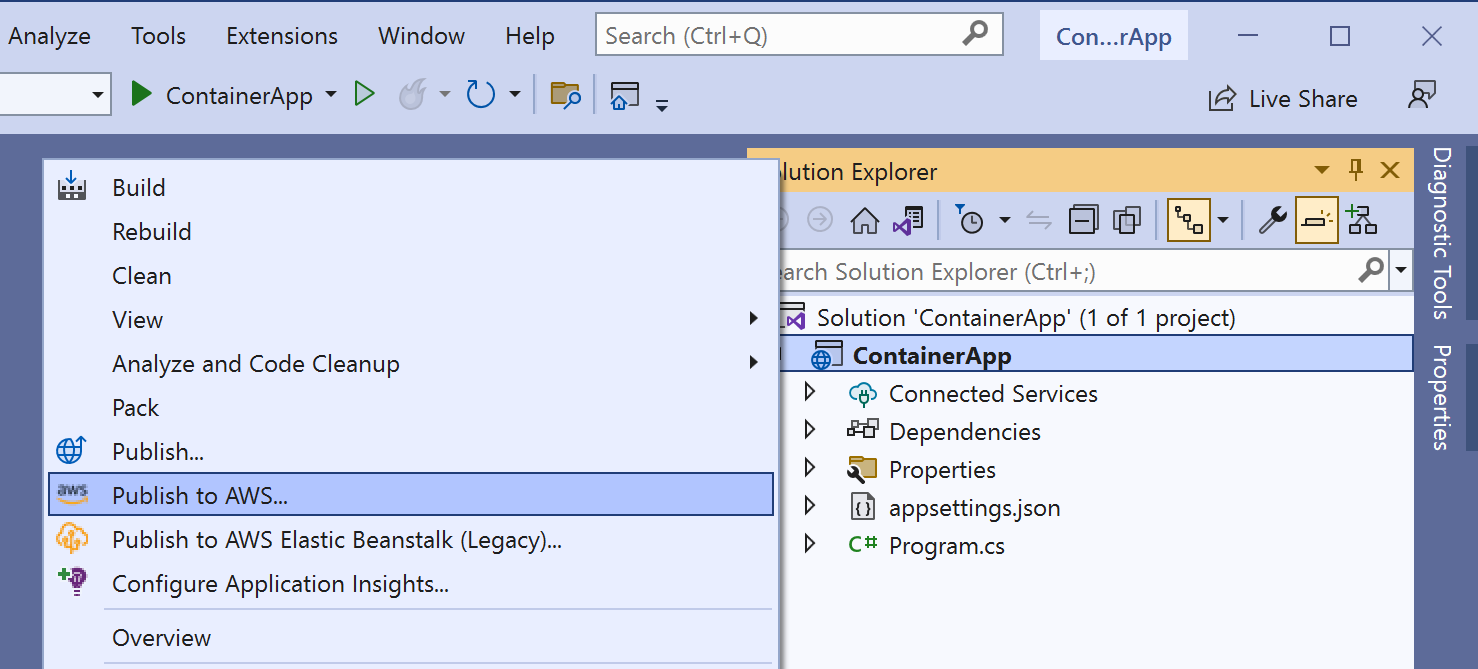Viewport: 1478px width, 669px height.
Task: Click the View Class Diagram icon
Action: click(1362, 220)
